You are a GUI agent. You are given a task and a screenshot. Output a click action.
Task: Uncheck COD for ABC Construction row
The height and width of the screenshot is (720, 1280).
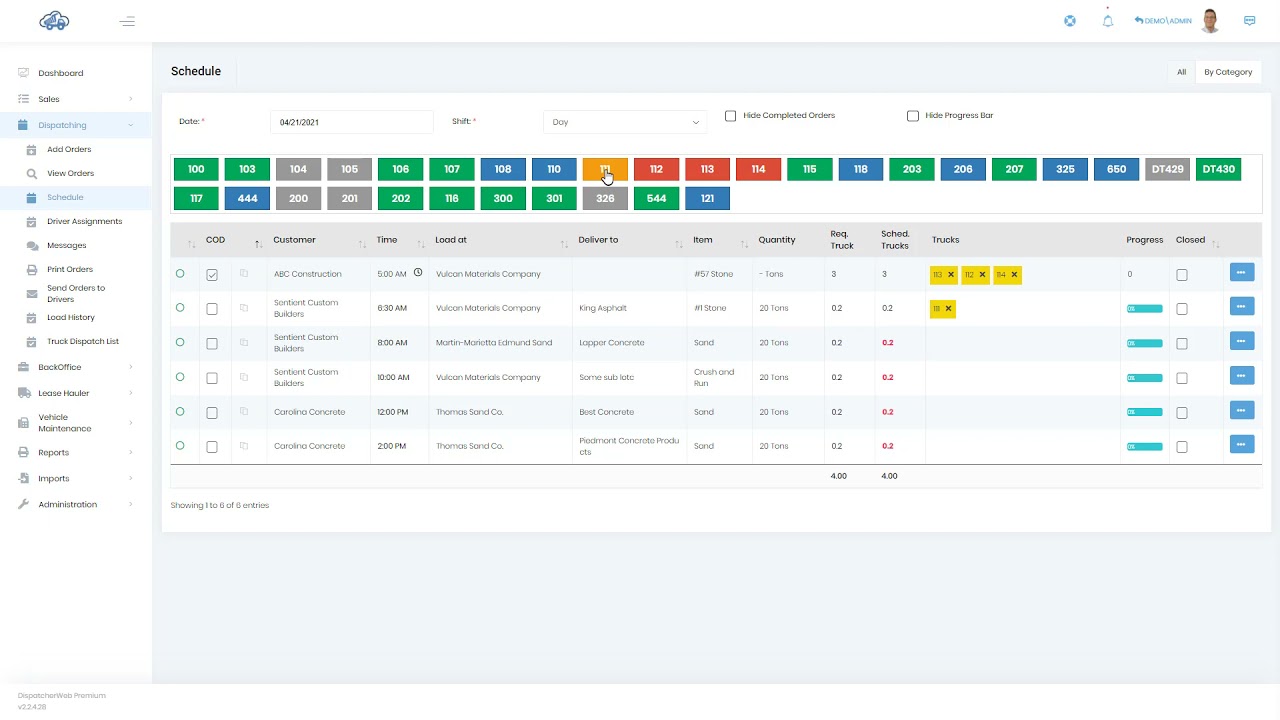point(212,275)
